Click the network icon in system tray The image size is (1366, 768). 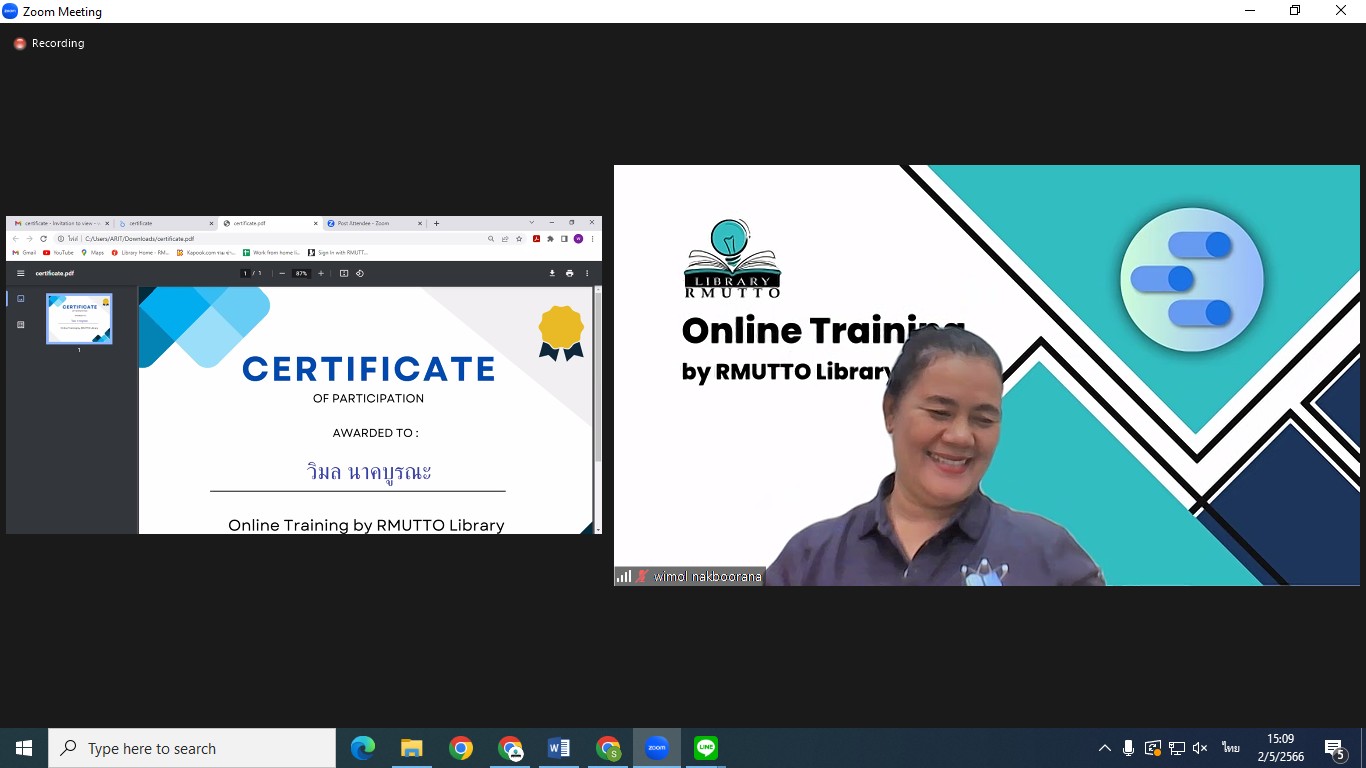point(1177,748)
